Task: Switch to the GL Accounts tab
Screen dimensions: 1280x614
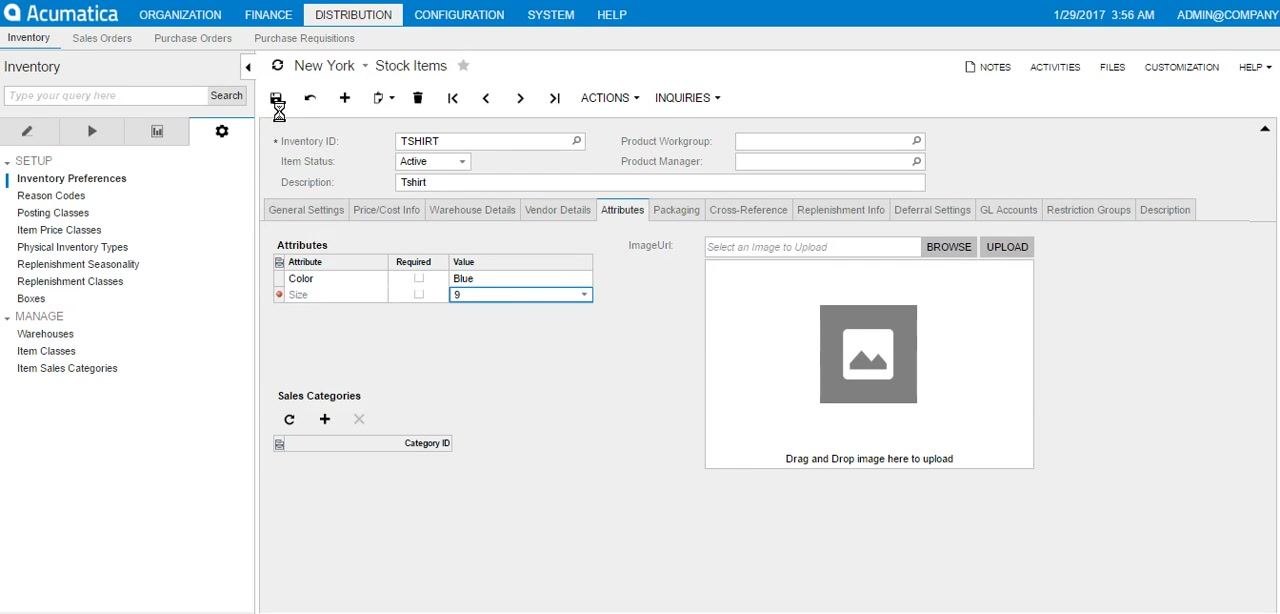Action: click(1008, 210)
